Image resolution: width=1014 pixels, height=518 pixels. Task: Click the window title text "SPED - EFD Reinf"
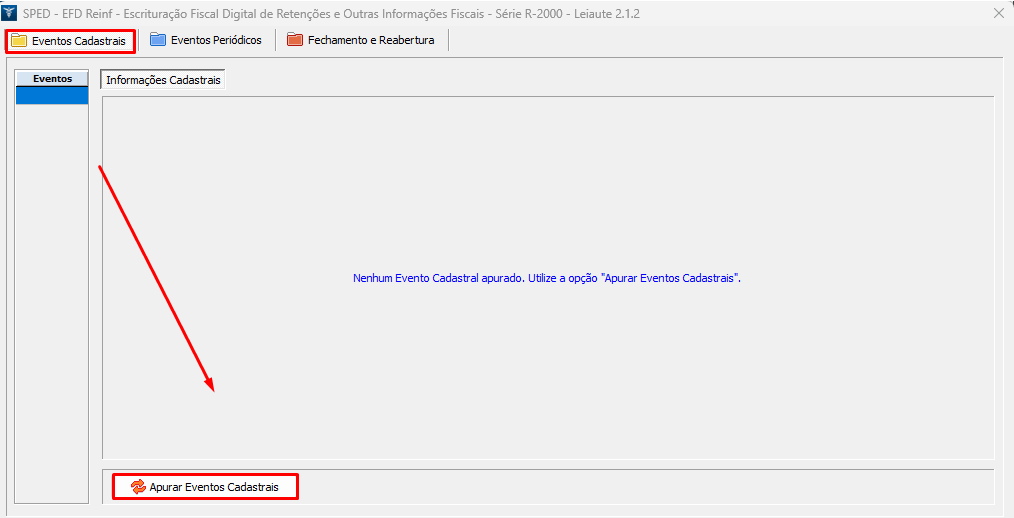point(64,13)
